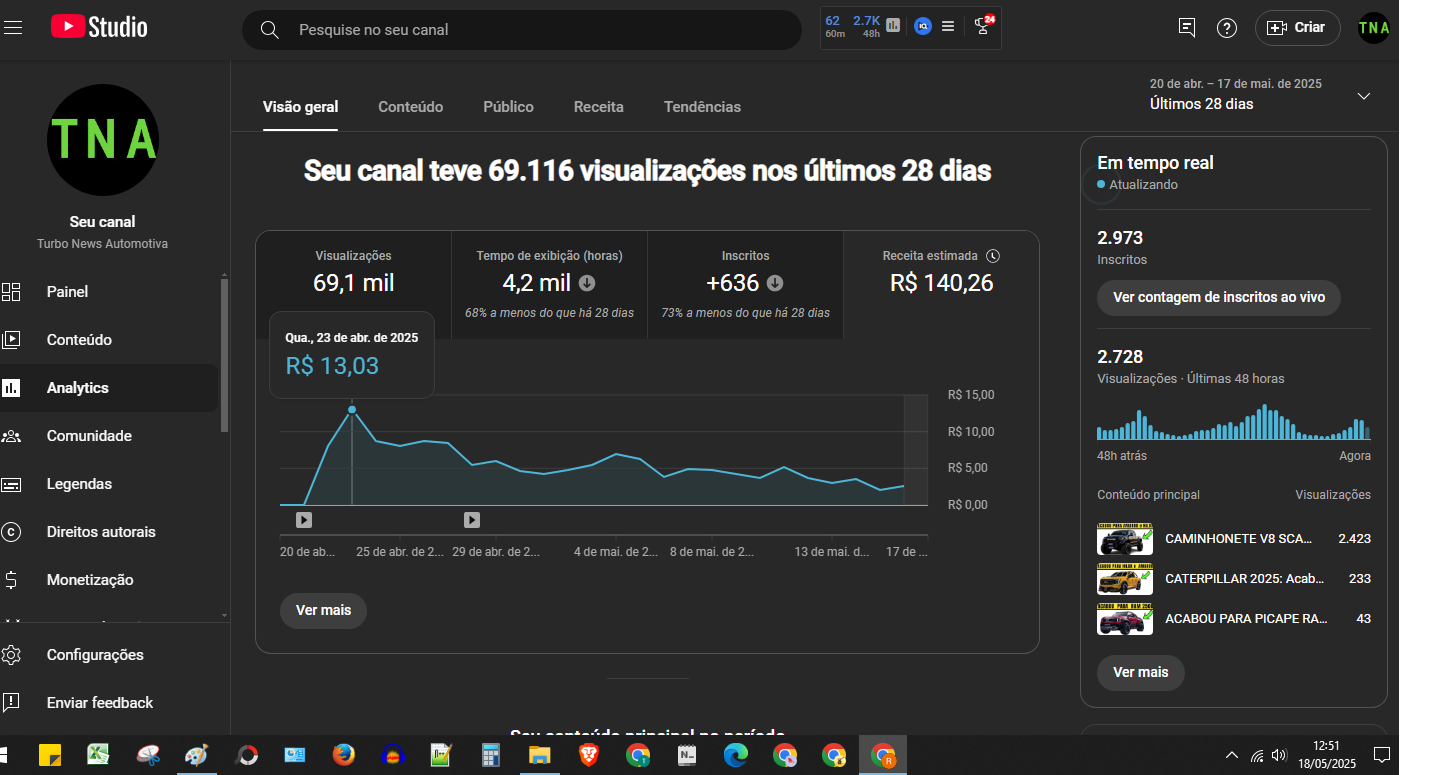This screenshot has height=775, width=1434.
Task: Switch to the Tendências tab
Action: point(702,107)
